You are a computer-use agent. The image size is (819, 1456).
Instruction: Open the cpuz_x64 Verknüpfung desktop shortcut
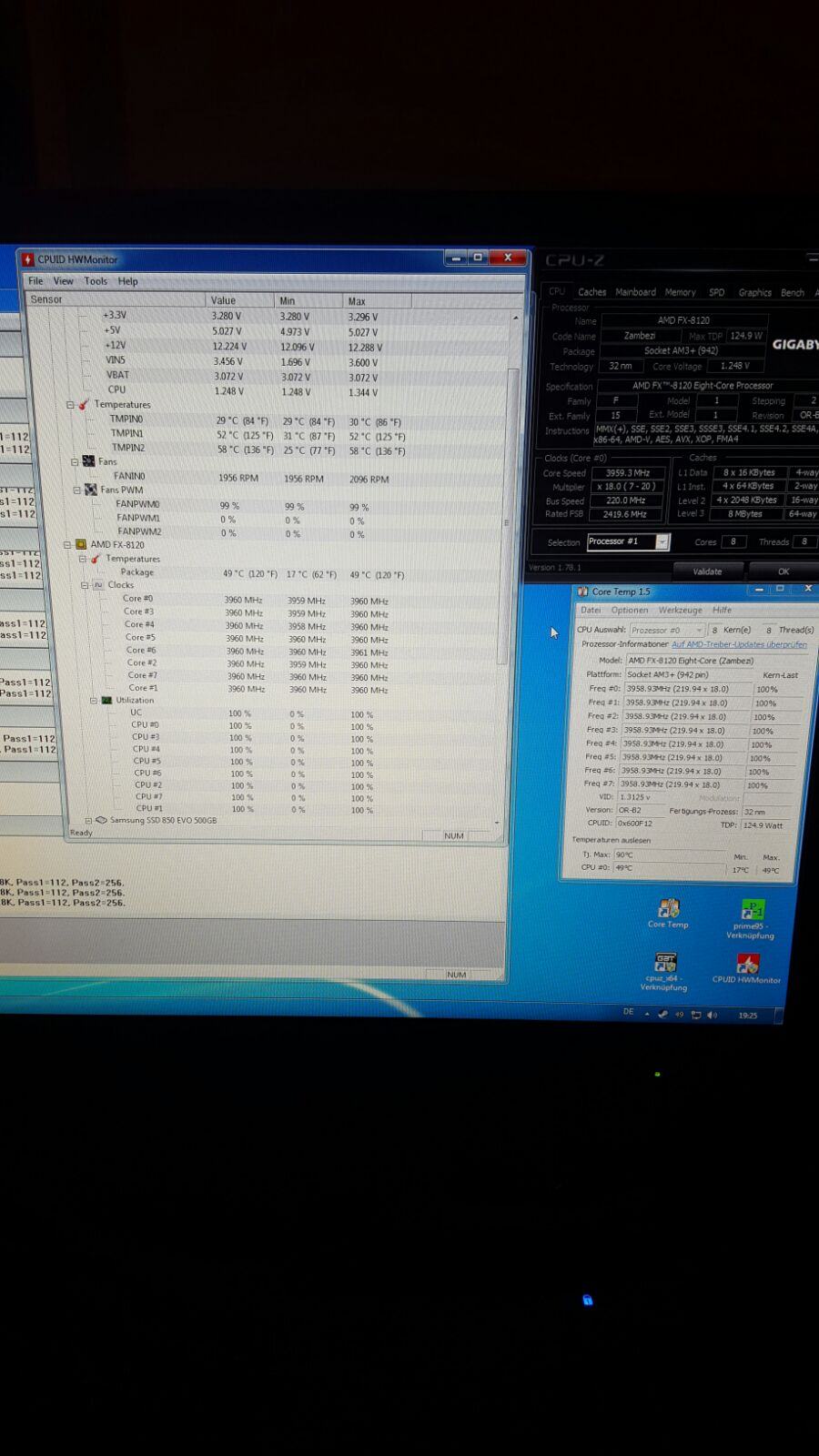[x=664, y=972]
